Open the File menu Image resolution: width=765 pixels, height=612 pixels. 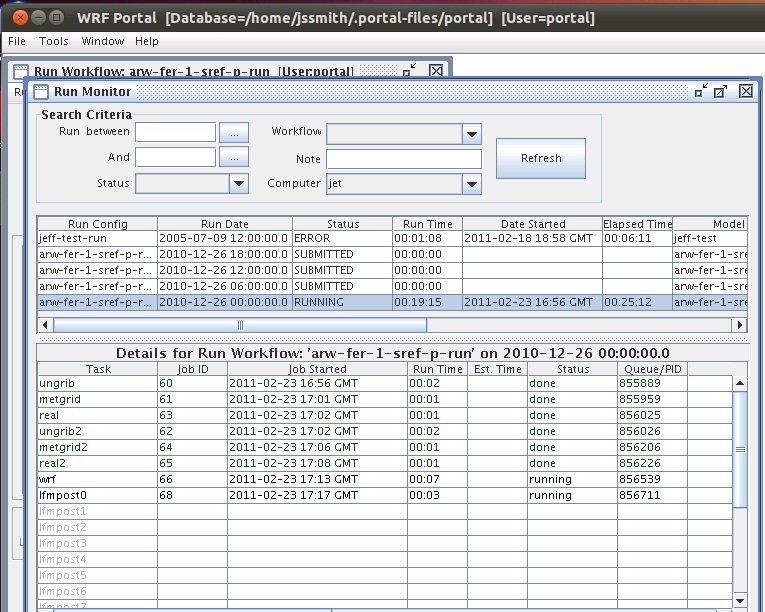tap(17, 41)
